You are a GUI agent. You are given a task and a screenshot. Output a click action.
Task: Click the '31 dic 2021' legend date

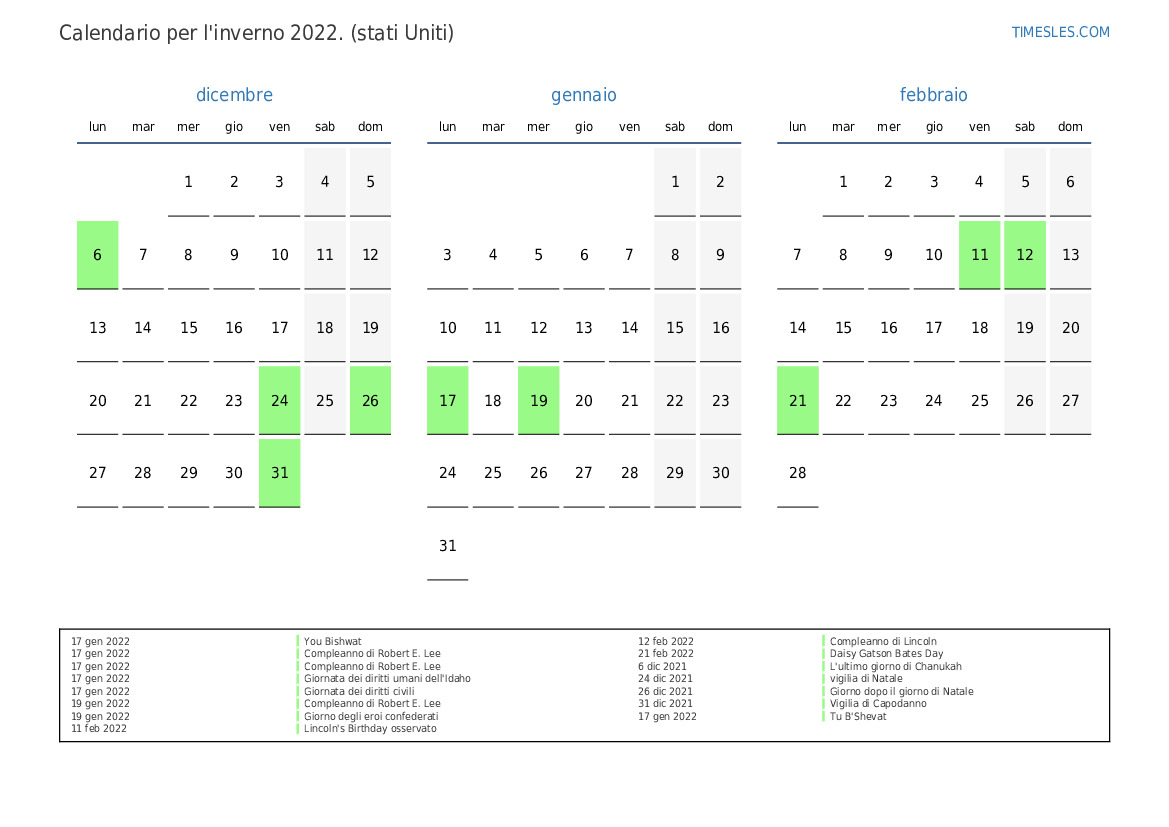pyautogui.click(x=665, y=703)
